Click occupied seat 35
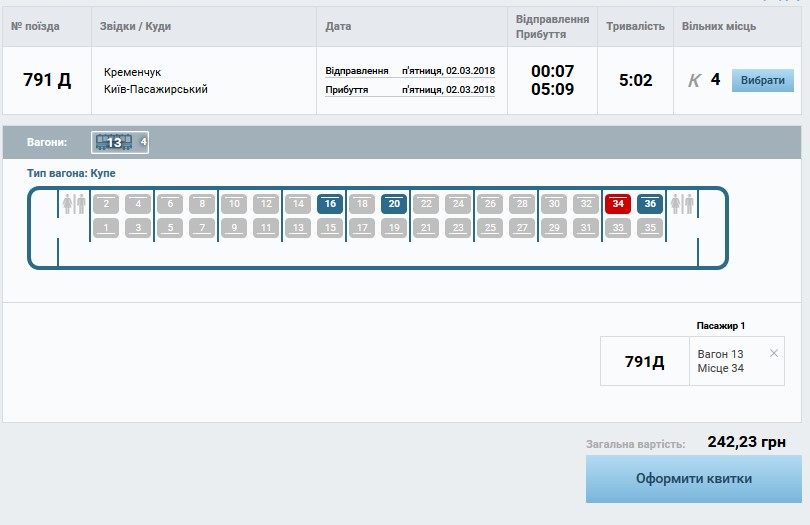The width and height of the screenshot is (810, 525). 650,228
